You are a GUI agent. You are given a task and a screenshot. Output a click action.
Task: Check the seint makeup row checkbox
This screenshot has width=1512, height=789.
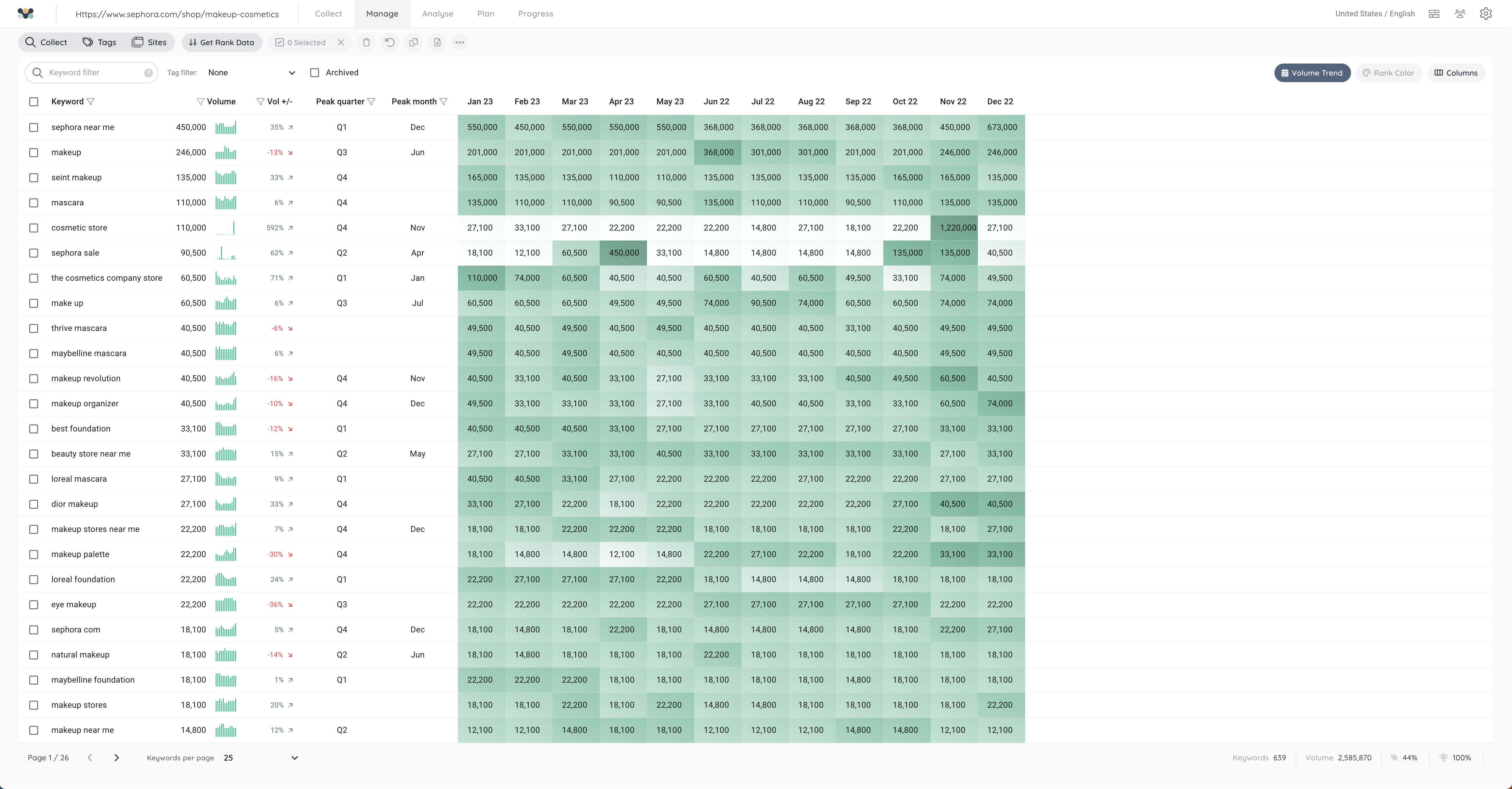33,178
